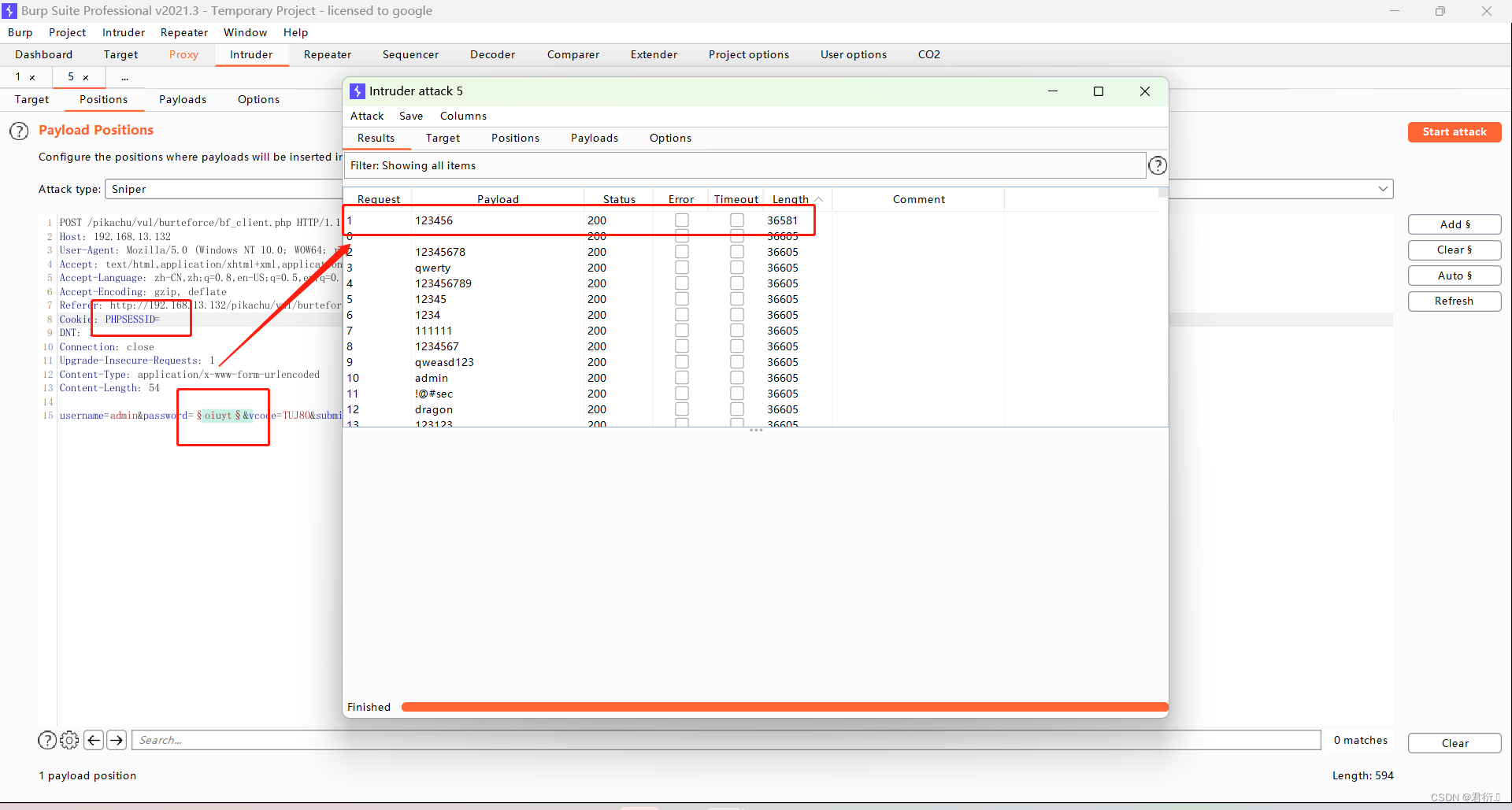Open Save menu in attack window
Viewport: 1512px width, 810px height.
411,116
